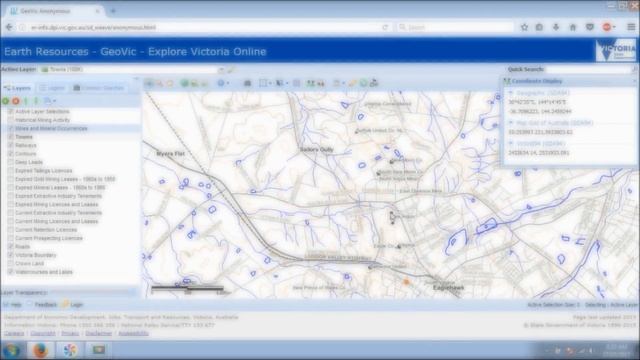Click the red remove layer button
Viewport: 640px width, 360px height.
tap(16, 101)
